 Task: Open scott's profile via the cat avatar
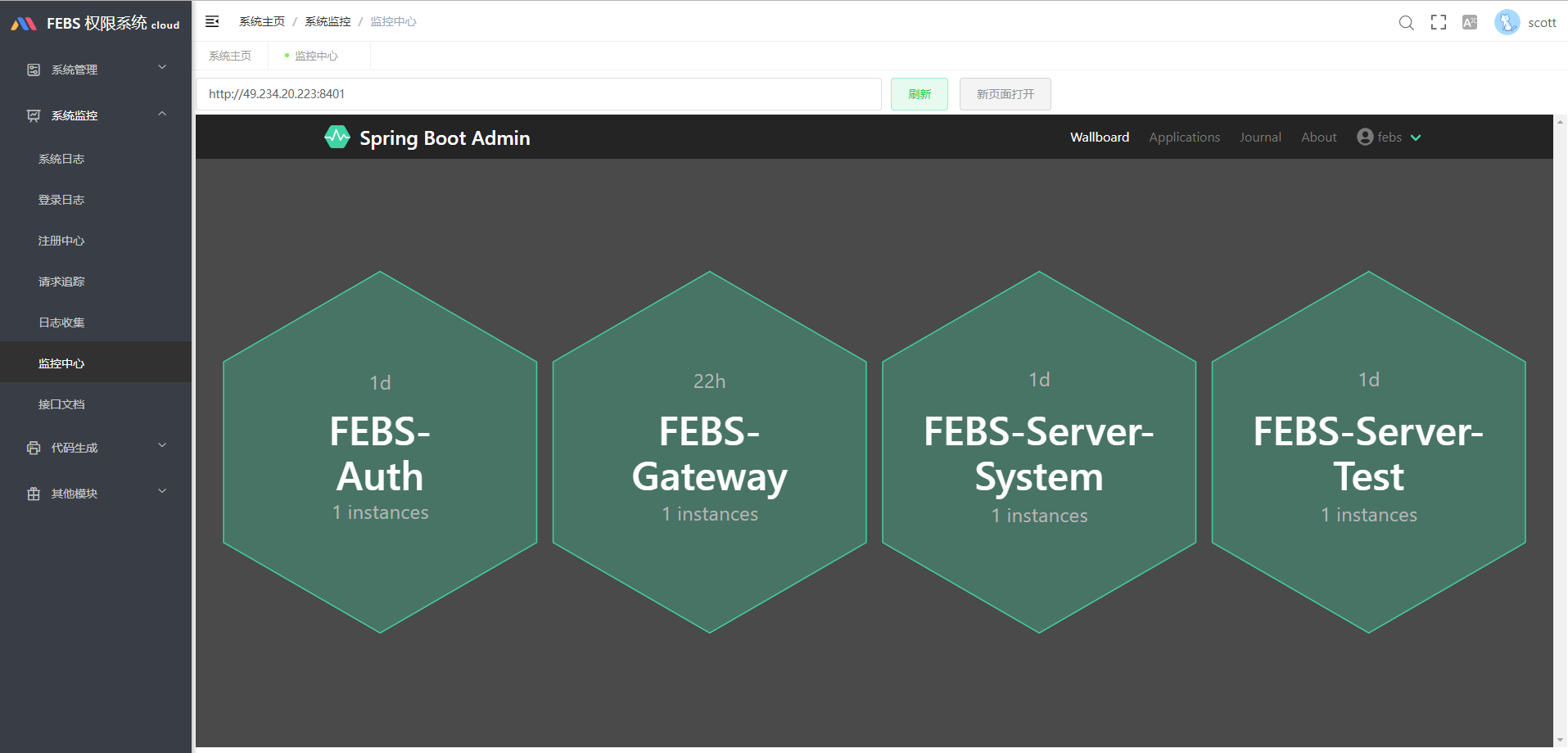1506,22
